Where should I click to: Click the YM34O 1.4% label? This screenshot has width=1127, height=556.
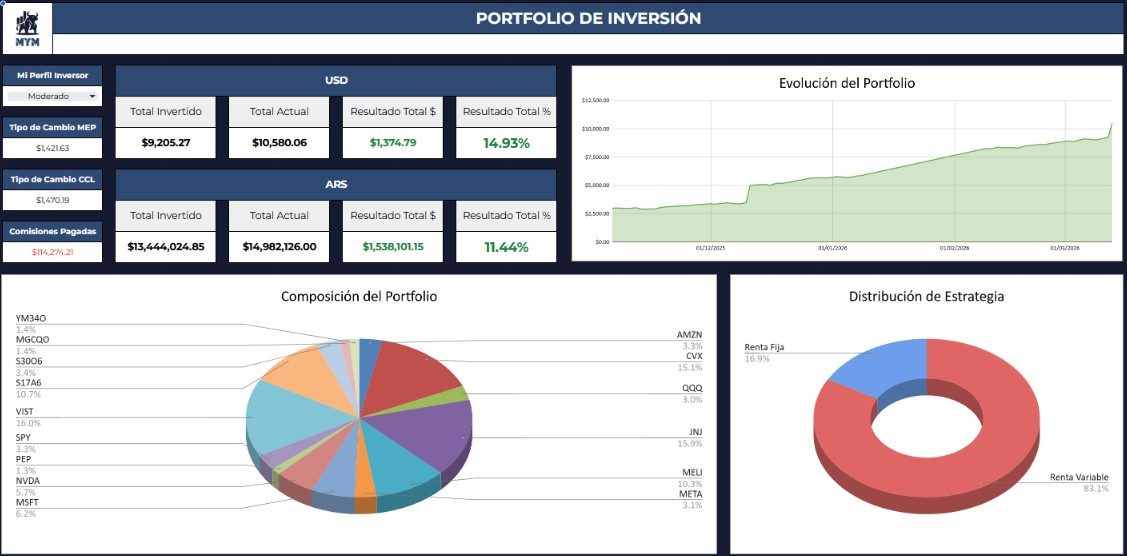coord(31,323)
